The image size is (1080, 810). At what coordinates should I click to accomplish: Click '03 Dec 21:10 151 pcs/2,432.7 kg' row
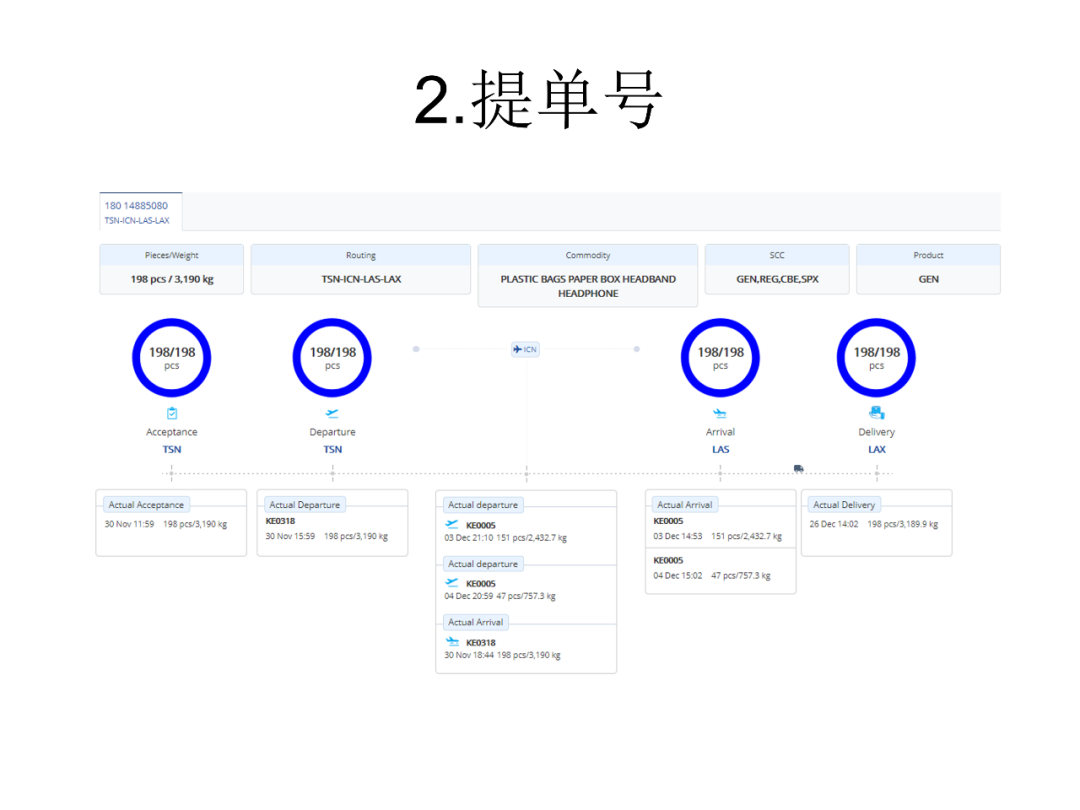(x=506, y=538)
